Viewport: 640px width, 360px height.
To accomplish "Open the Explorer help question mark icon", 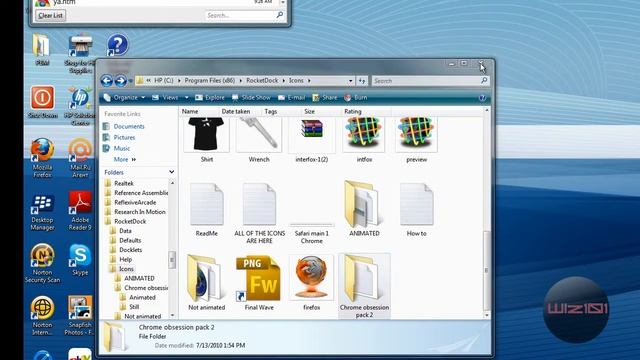I will pyautogui.click(x=482, y=98).
